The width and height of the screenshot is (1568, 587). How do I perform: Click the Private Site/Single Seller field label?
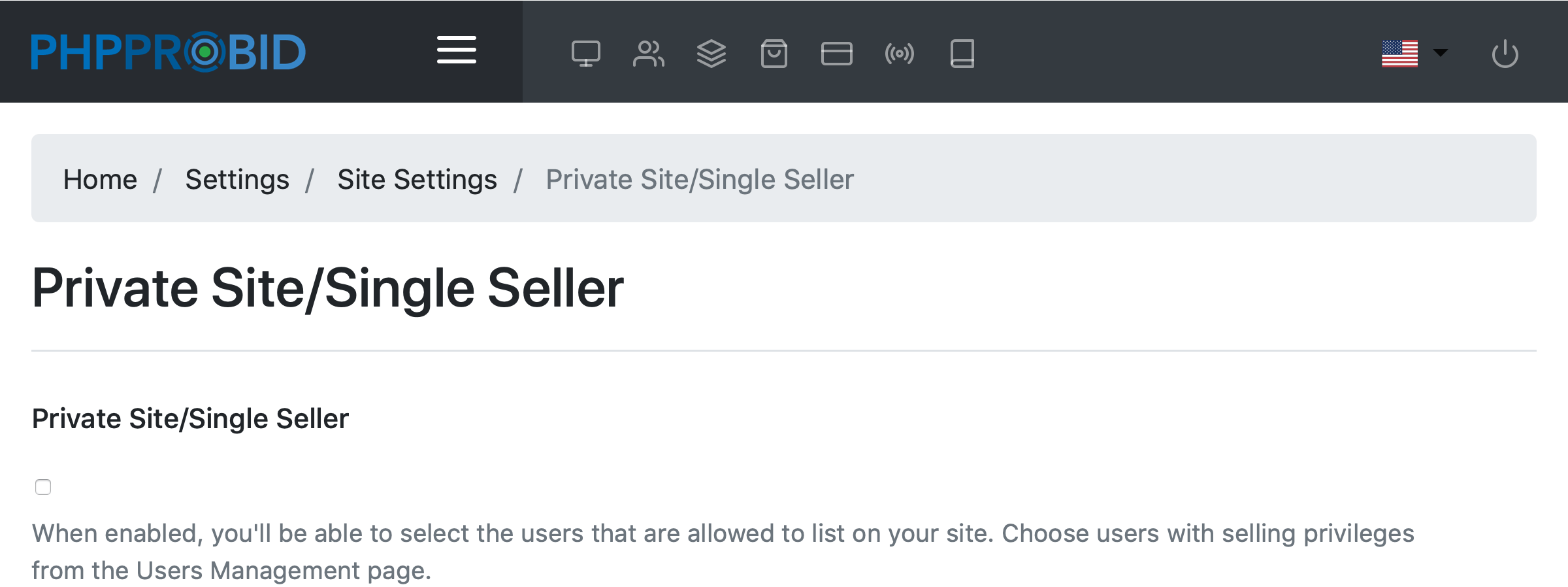190,418
